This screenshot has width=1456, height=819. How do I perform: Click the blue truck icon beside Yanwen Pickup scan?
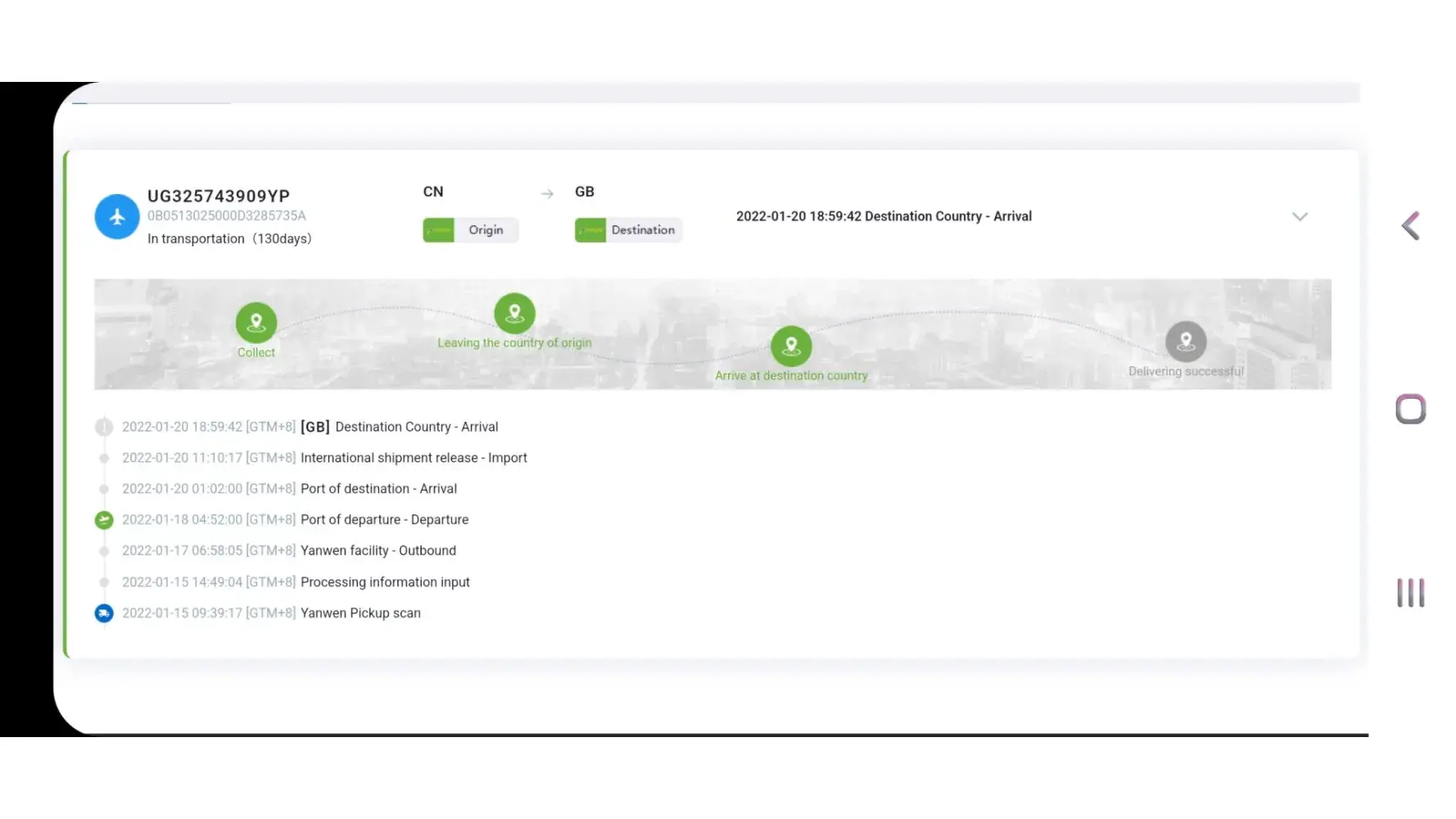[x=104, y=613]
